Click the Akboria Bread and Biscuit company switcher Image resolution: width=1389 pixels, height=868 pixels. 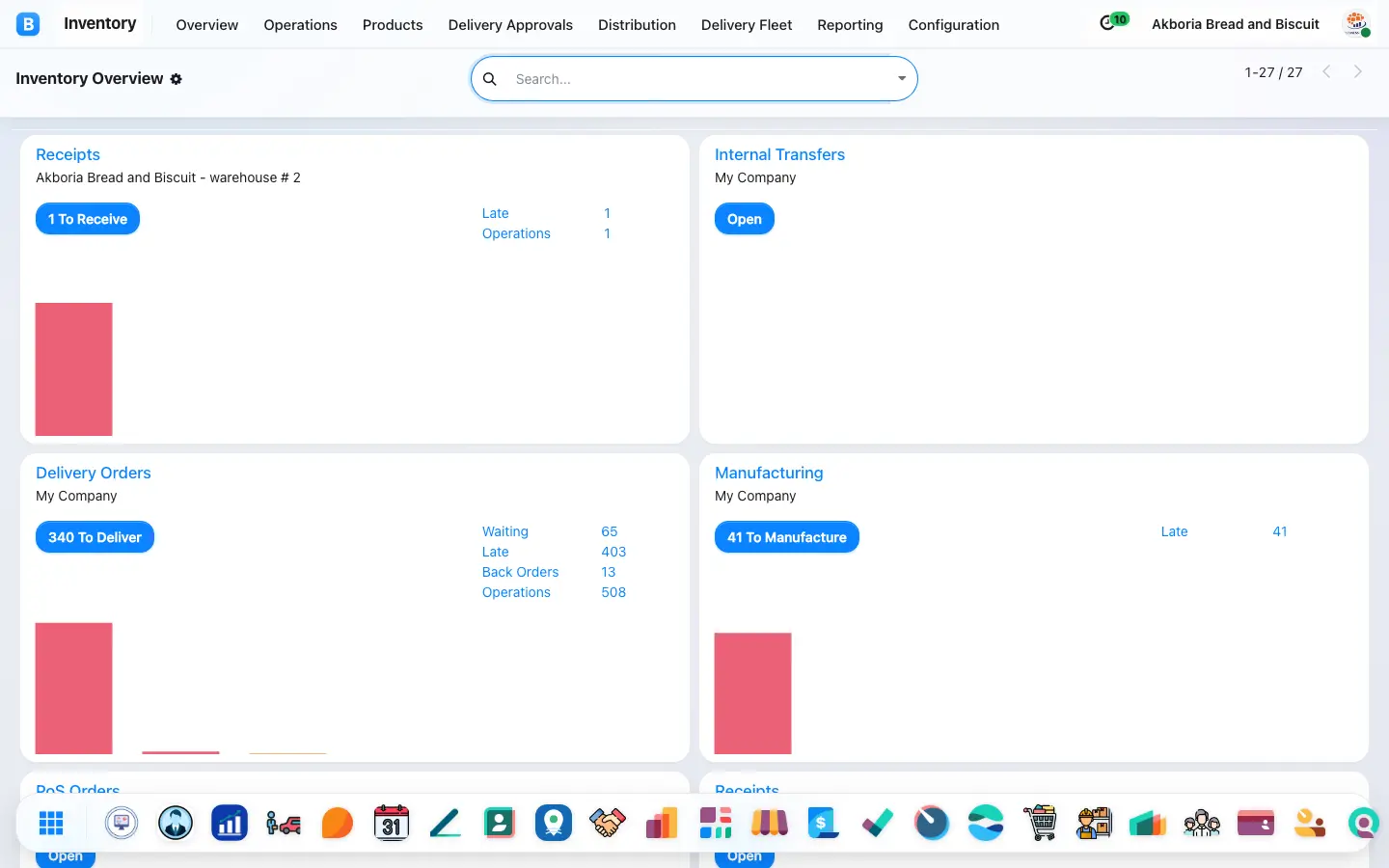point(1235,24)
